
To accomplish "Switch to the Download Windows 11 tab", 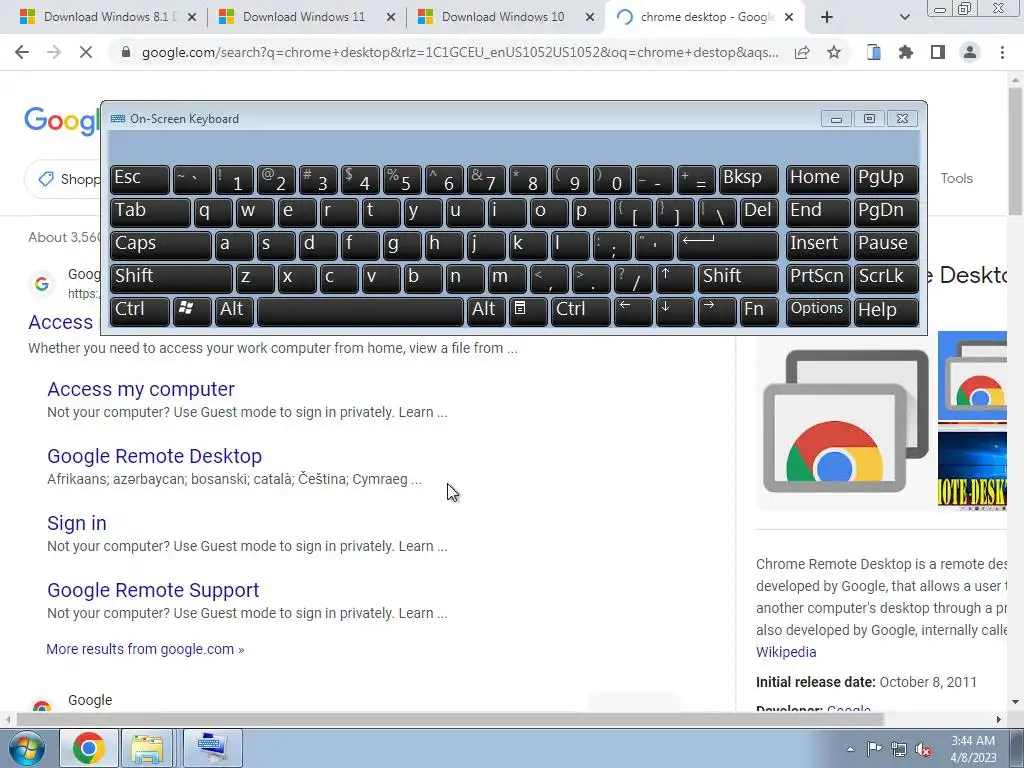I will point(304,17).
